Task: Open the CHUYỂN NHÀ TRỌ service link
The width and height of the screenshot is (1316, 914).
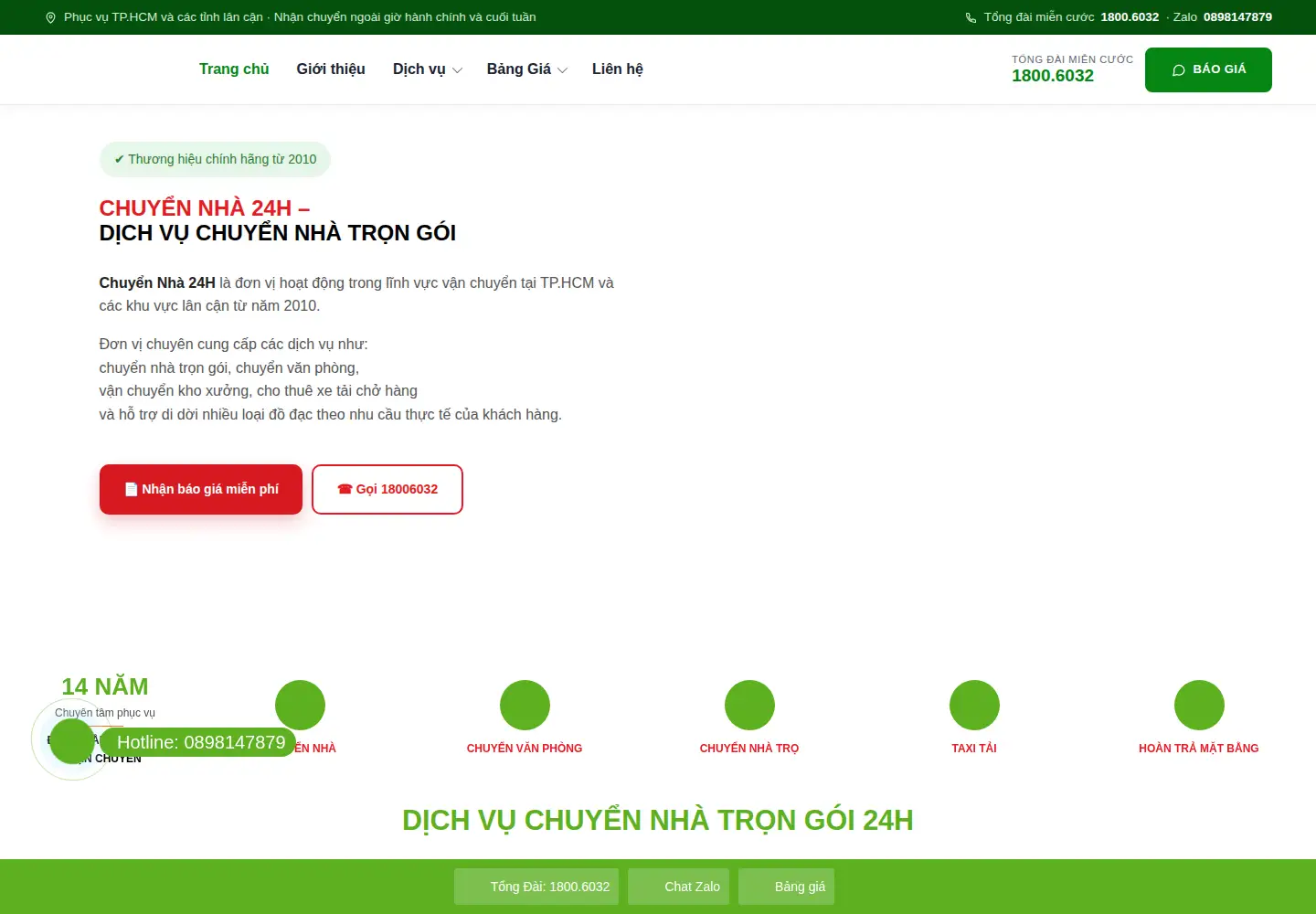Action: [749, 749]
